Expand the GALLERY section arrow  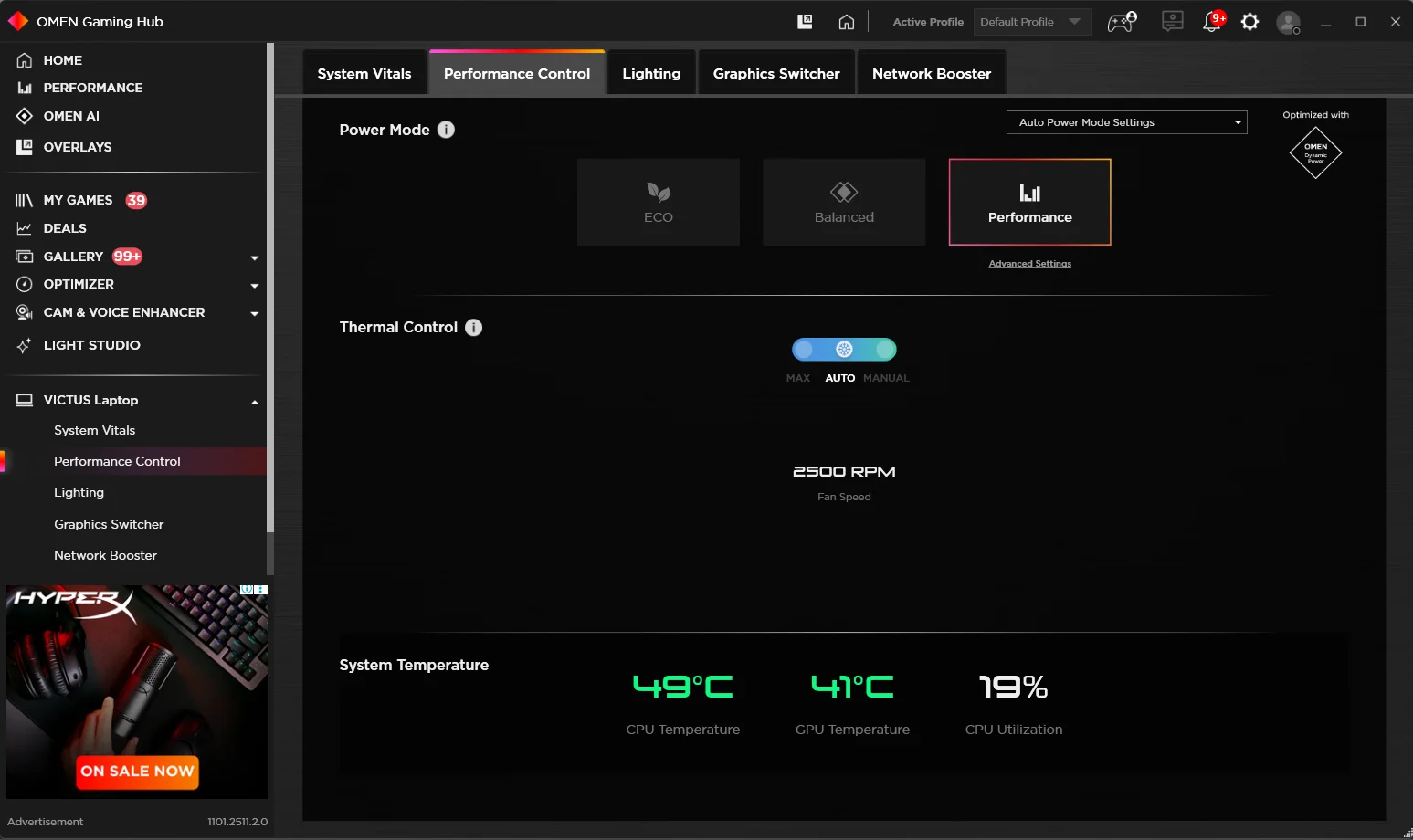point(255,257)
